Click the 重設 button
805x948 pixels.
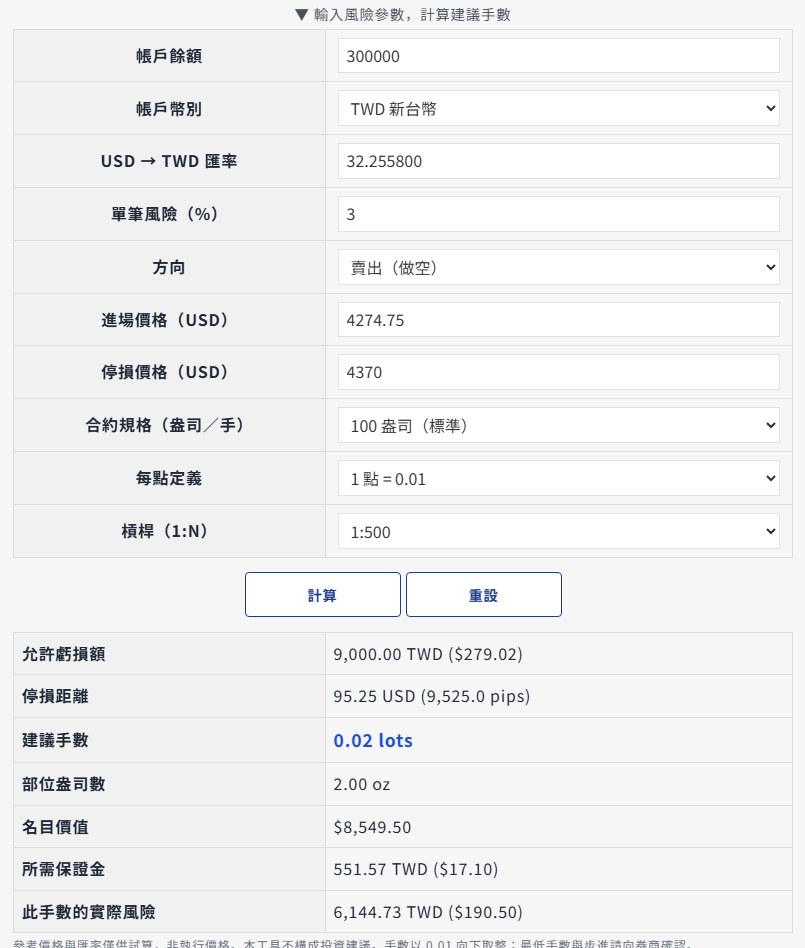[x=483, y=595]
